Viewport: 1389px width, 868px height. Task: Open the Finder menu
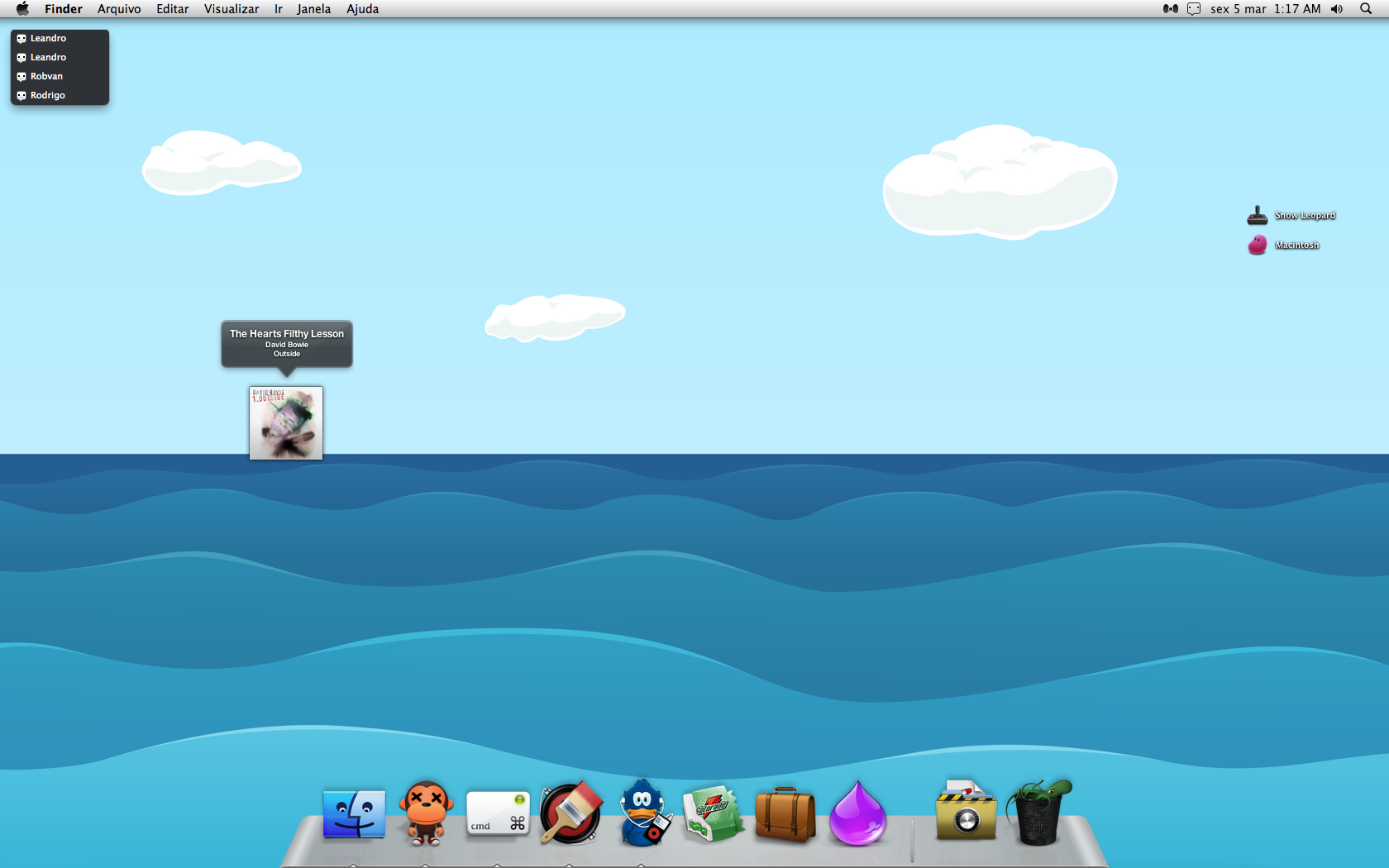tap(64, 9)
